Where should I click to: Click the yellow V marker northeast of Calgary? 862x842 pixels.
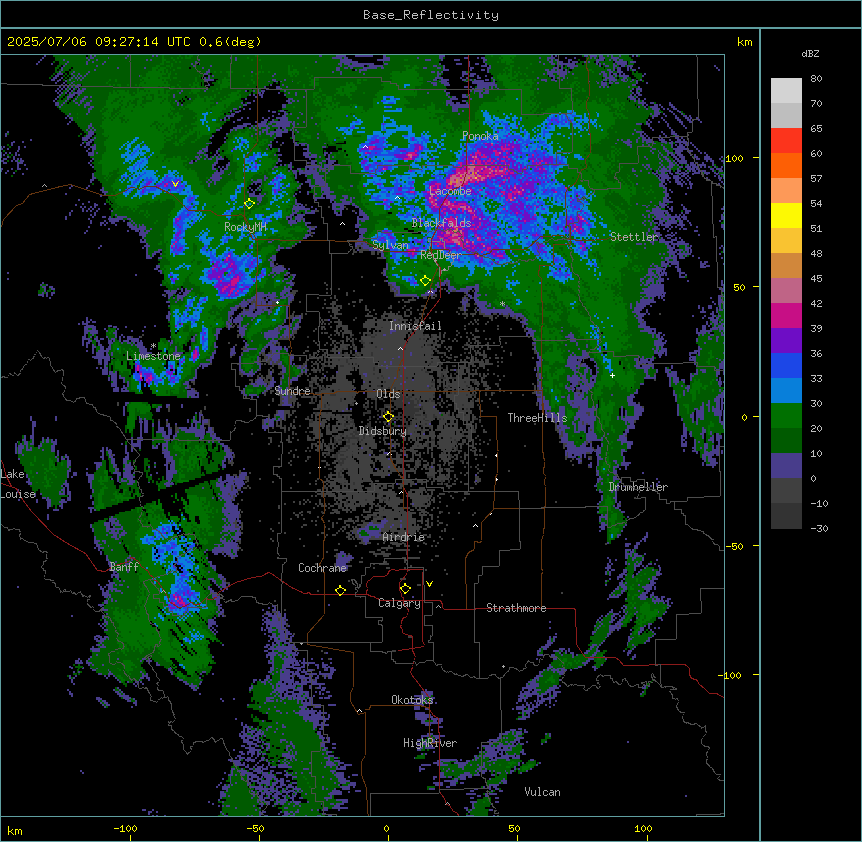(429, 584)
